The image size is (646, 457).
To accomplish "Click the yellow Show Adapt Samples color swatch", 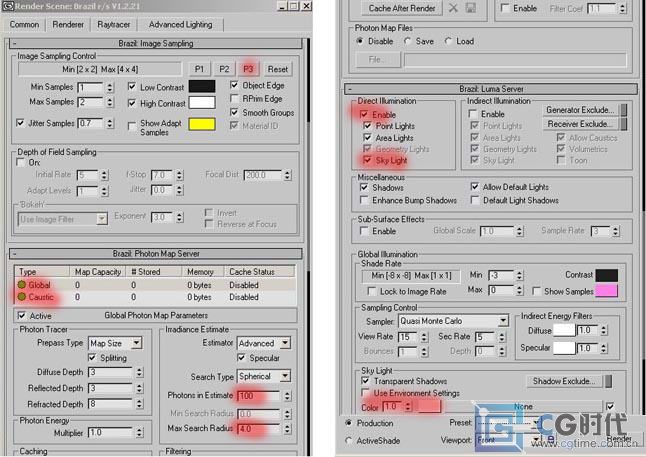I will [x=203, y=124].
